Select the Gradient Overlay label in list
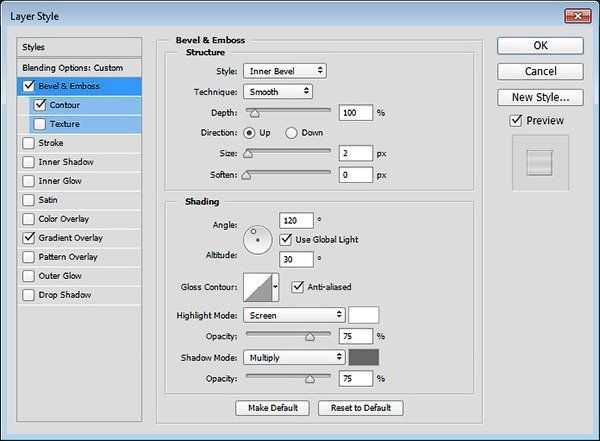This screenshot has height=441, width=600. 70,238
